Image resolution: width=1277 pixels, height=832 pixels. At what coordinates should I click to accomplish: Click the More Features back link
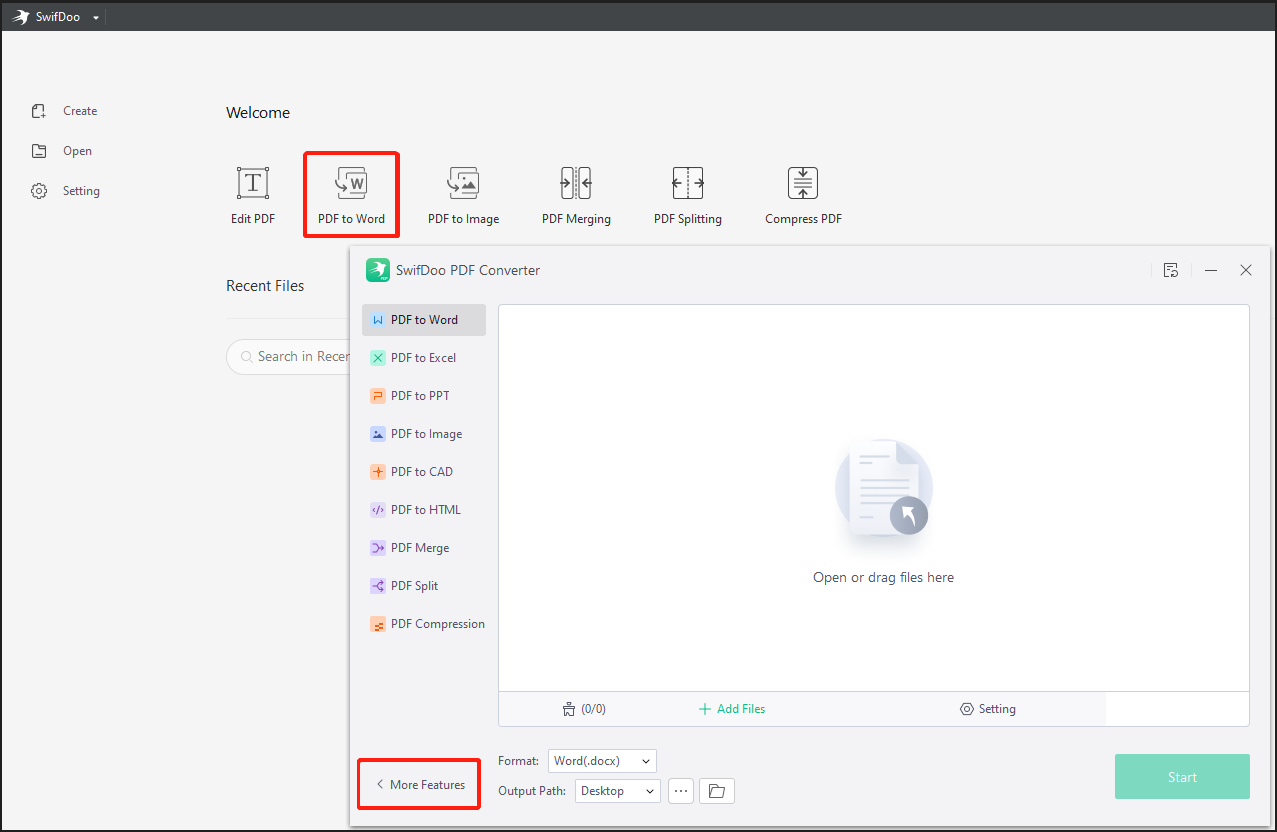point(420,785)
